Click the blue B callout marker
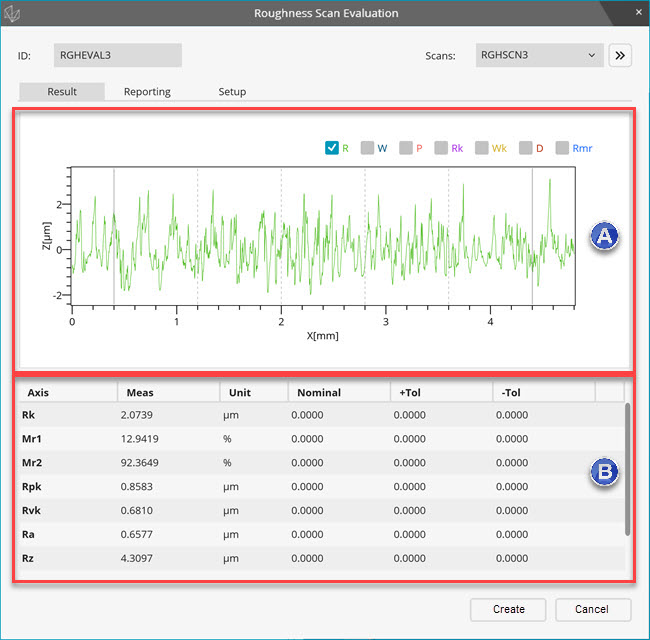650x640 pixels. pyautogui.click(x=603, y=473)
